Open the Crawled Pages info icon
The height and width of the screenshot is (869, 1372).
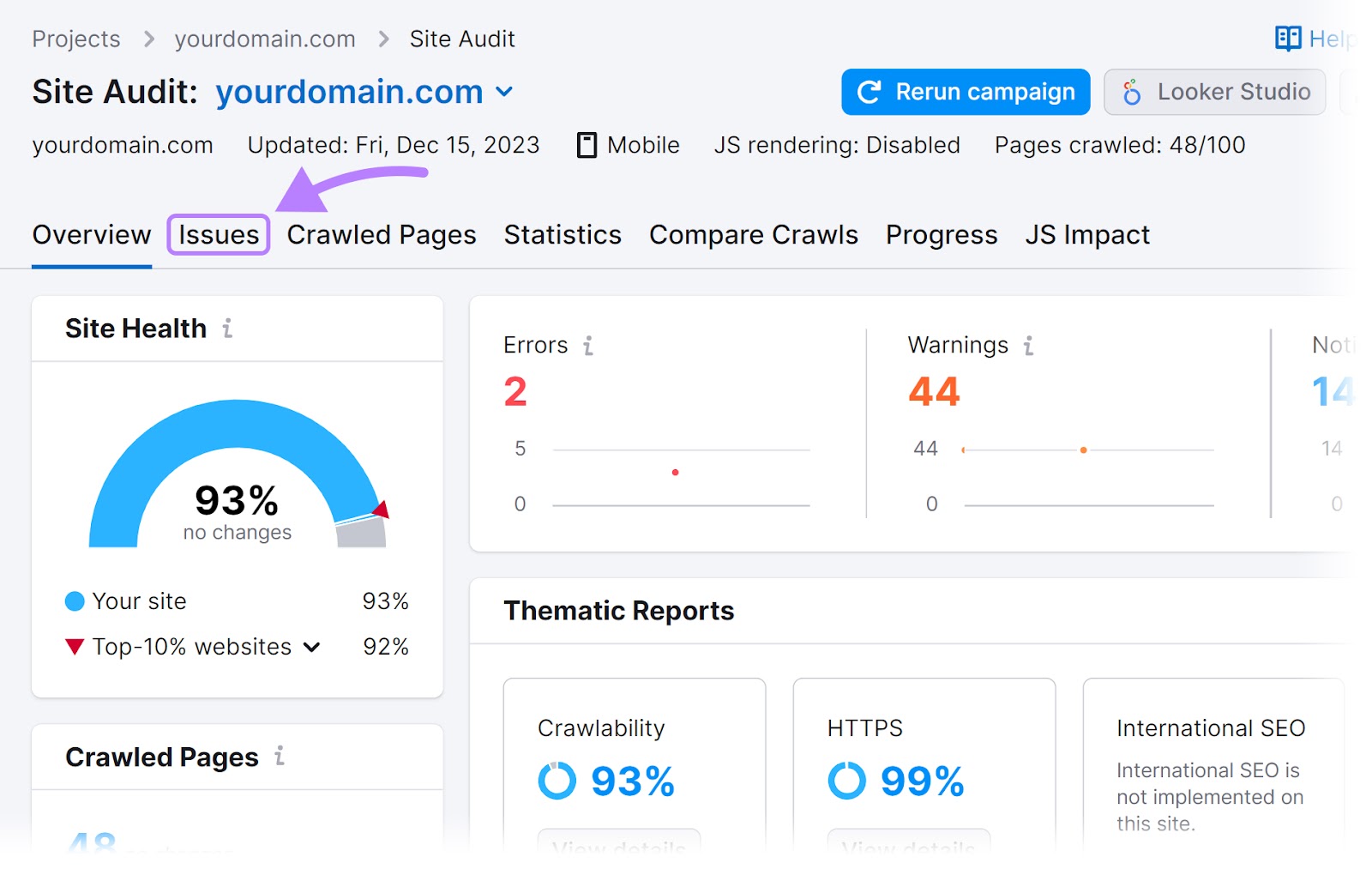279,757
